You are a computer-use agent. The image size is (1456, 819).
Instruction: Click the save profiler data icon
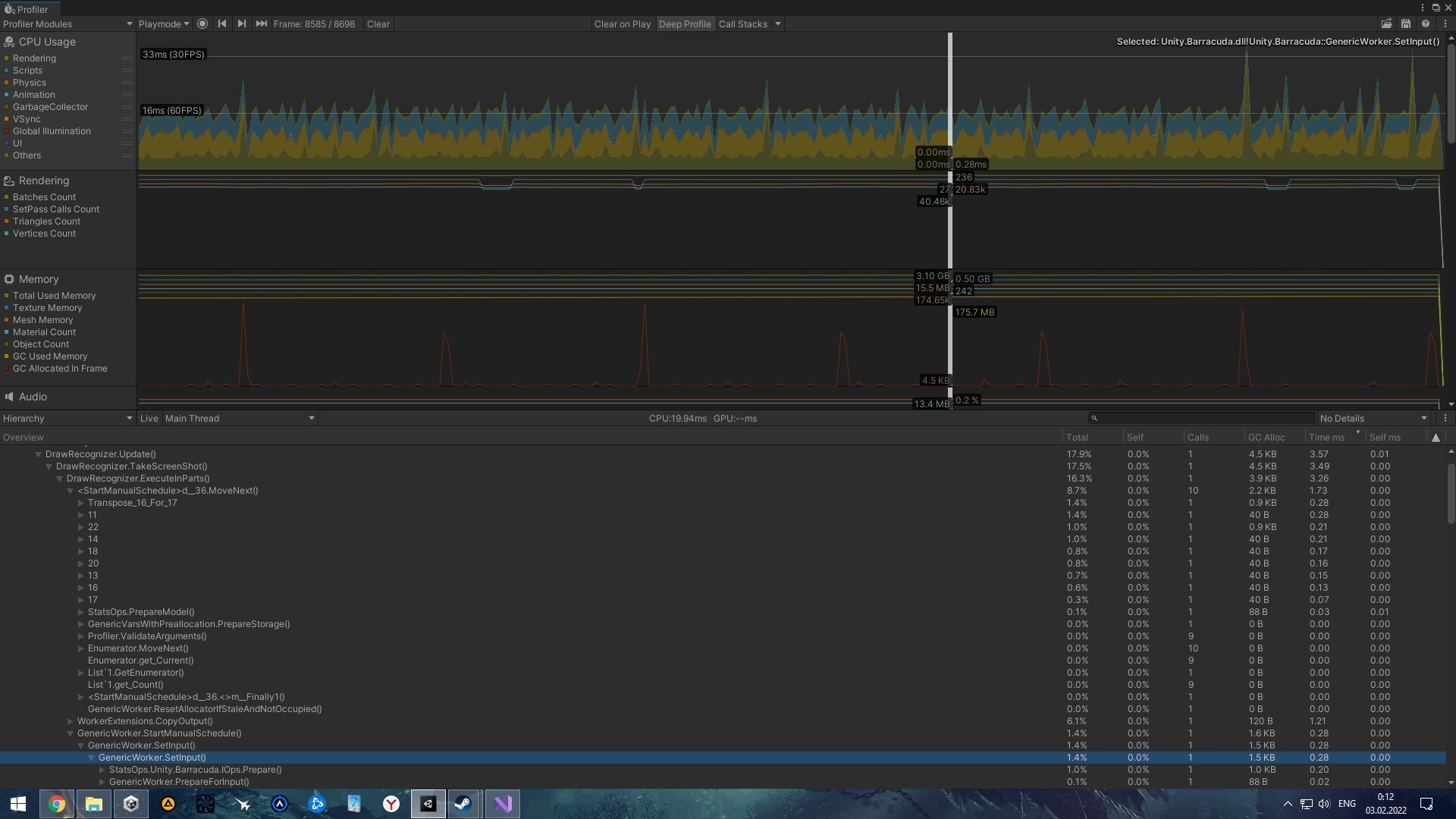point(1406,24)
